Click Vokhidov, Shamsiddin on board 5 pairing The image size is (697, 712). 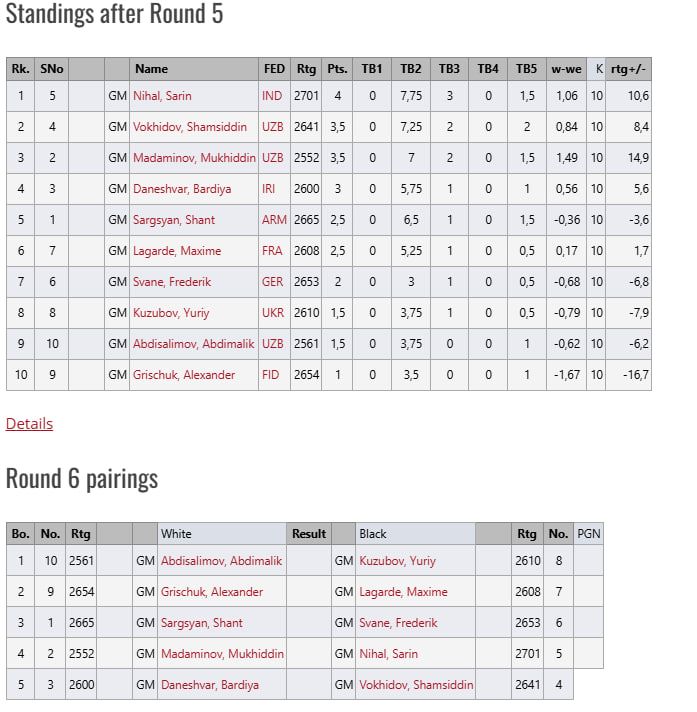[416, 685]
